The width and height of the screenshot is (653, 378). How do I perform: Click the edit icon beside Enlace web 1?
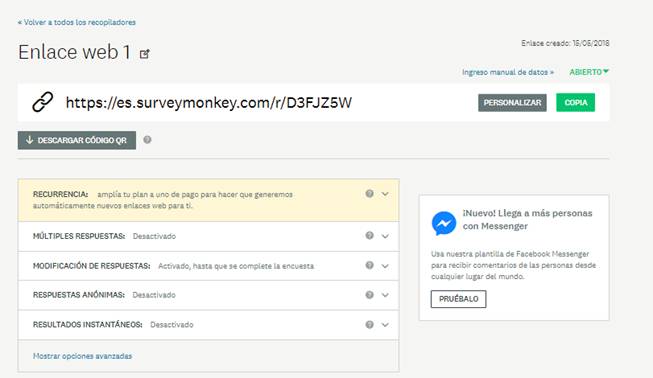(145, 54)
